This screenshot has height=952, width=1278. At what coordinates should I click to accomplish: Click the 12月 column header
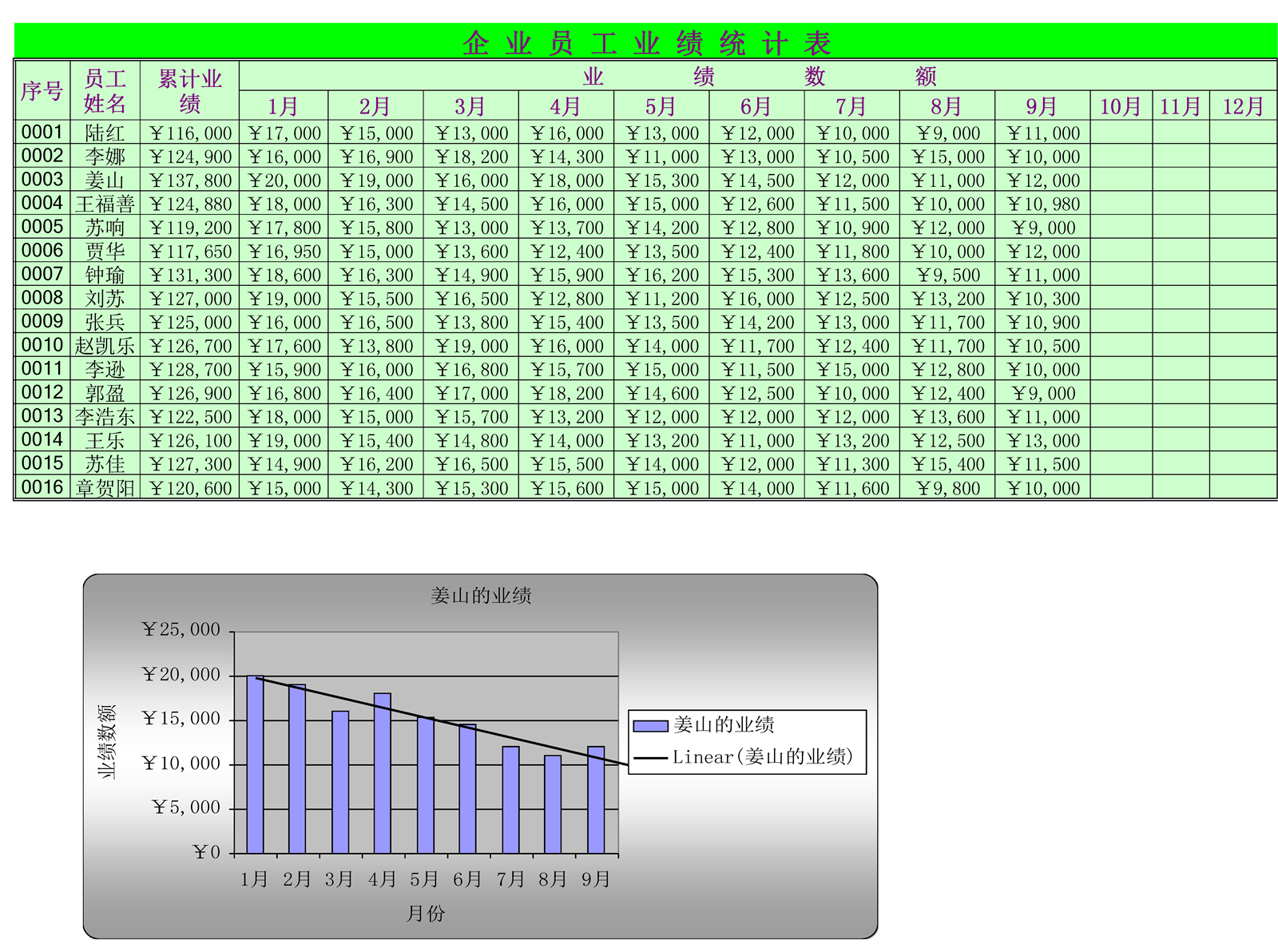1243,106
